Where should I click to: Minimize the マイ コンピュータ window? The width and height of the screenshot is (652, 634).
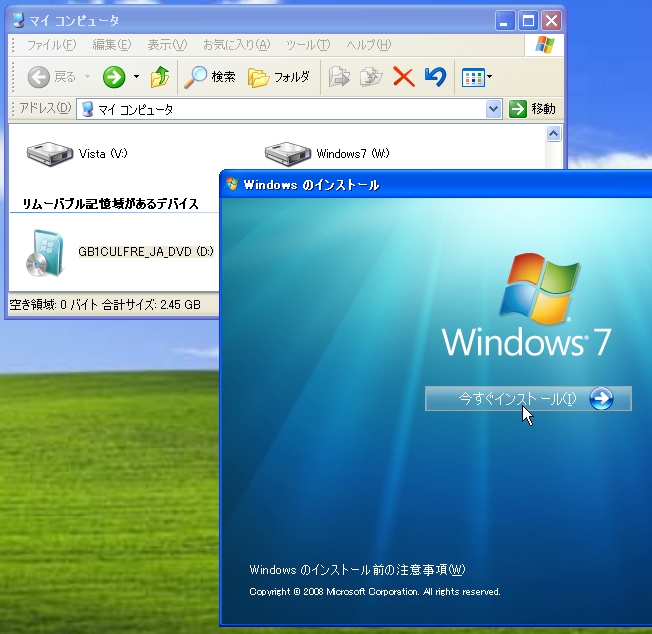coord(505,20)
